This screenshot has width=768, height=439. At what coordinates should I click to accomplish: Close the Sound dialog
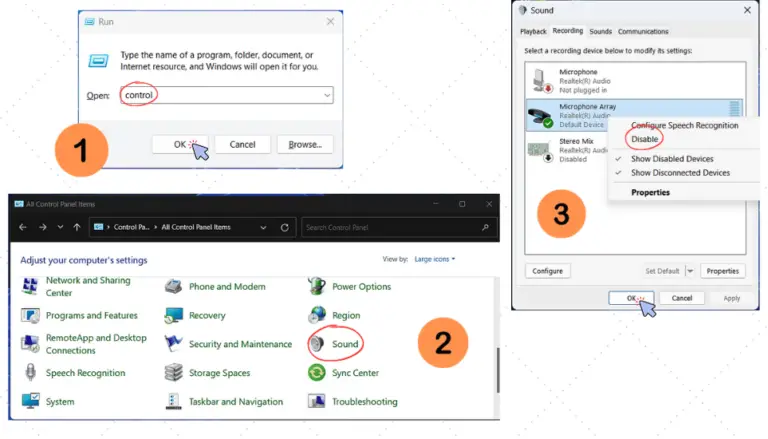click(x=747, y=10)
